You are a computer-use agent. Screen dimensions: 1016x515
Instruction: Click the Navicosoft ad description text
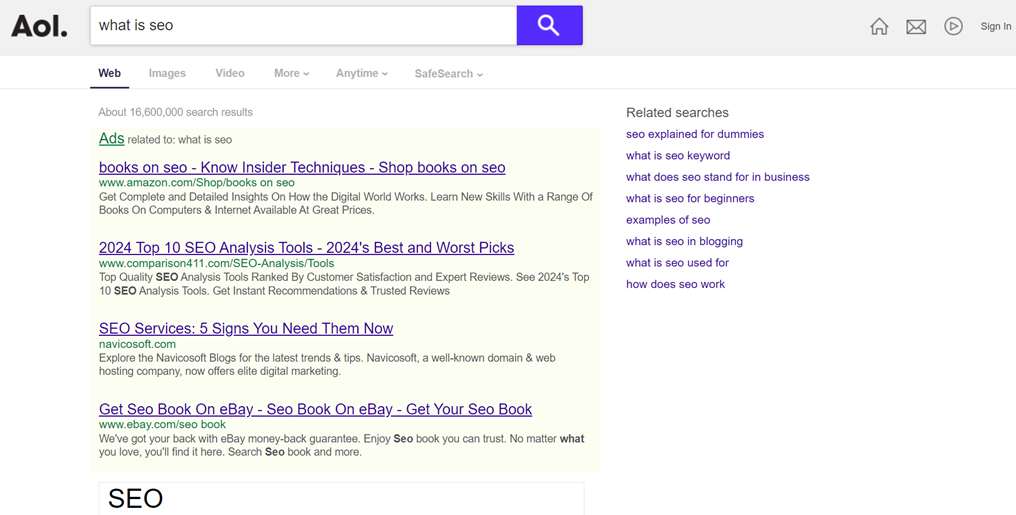[x=327, y=365]
